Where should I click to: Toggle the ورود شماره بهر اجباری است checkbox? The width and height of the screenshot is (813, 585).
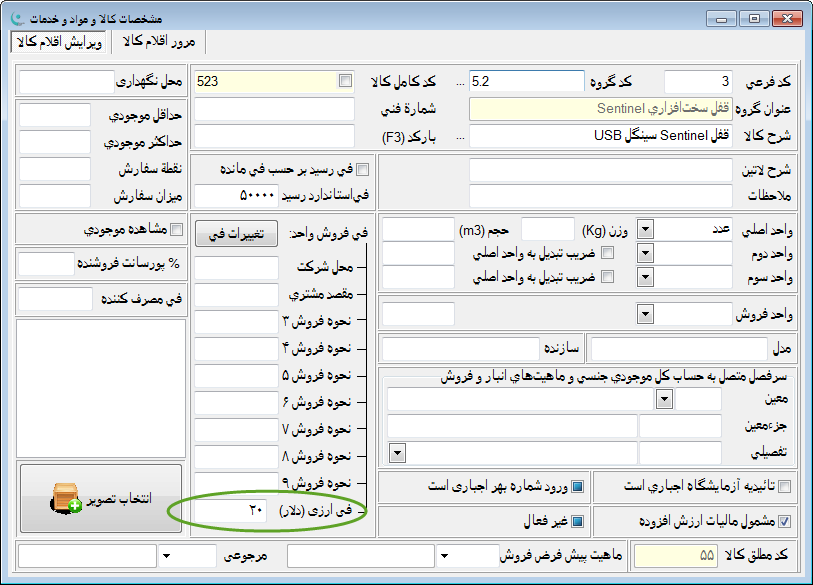577,487
